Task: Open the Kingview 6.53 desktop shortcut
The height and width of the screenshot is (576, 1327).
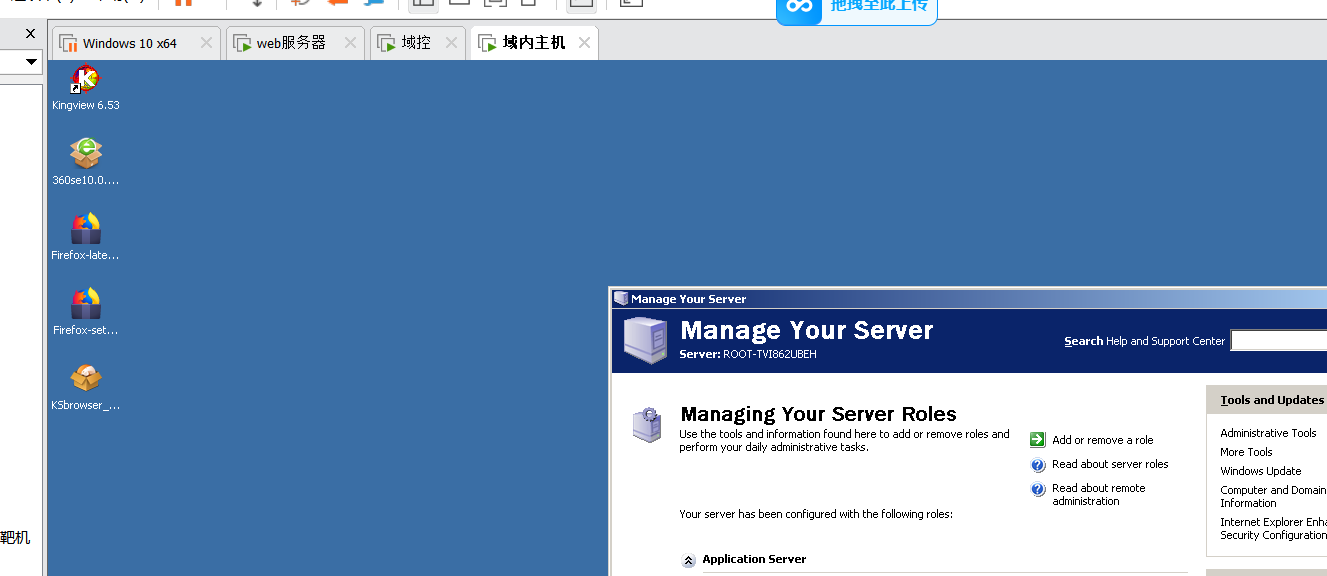Action: click(86, 86)
